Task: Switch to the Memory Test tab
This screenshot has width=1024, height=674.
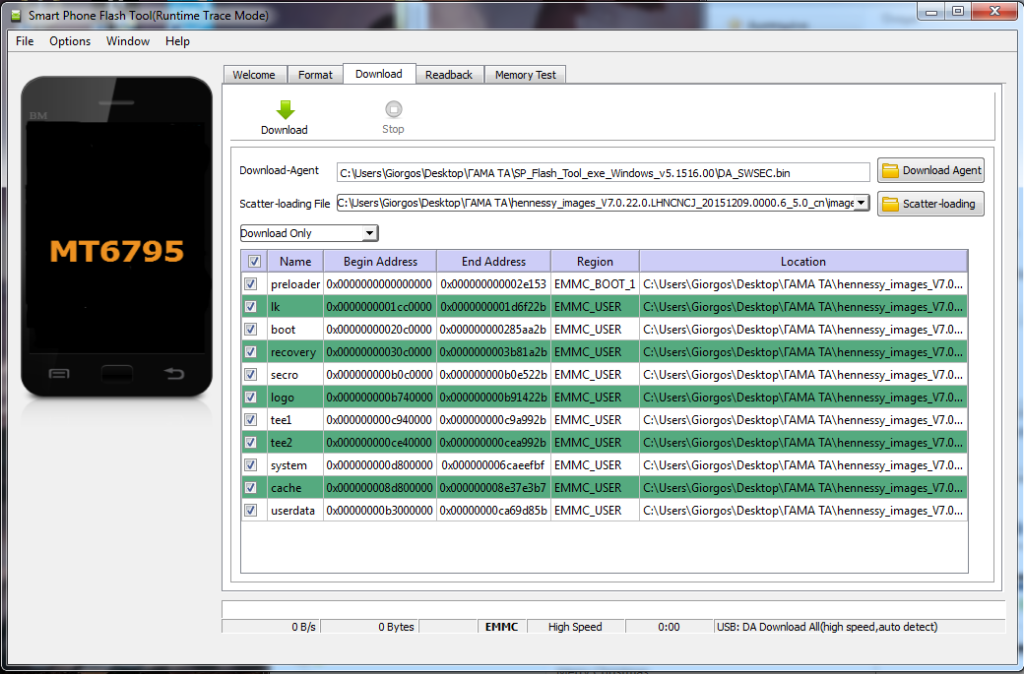Action: (525, 75)
